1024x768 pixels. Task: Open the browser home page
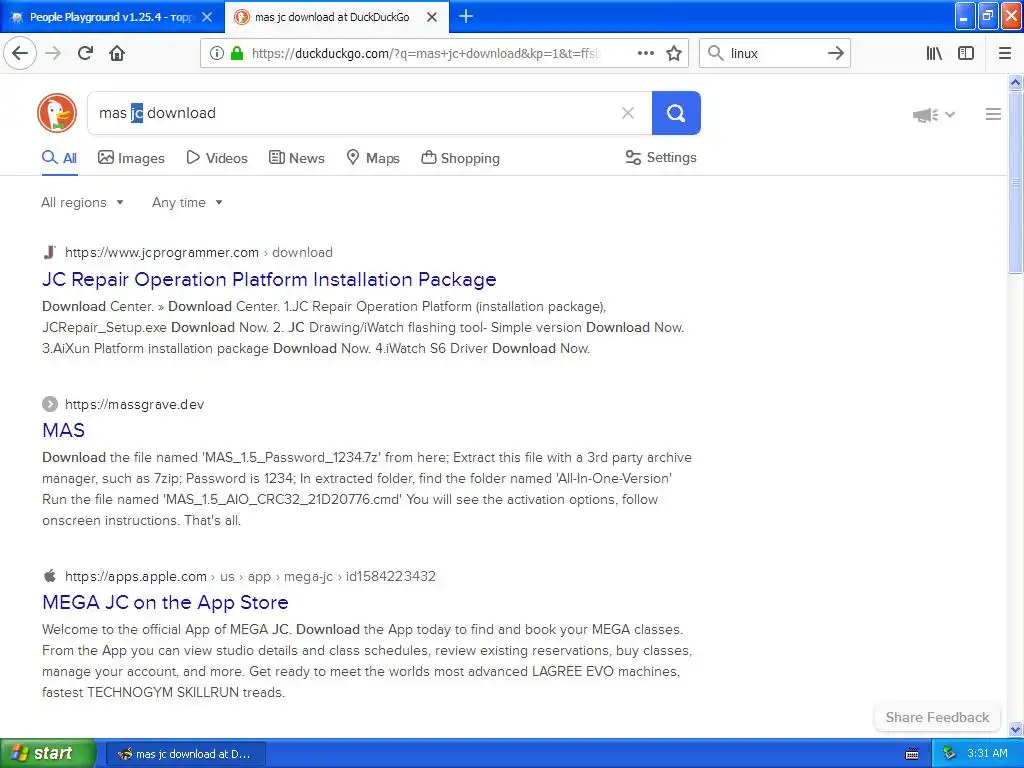point(117,53)
